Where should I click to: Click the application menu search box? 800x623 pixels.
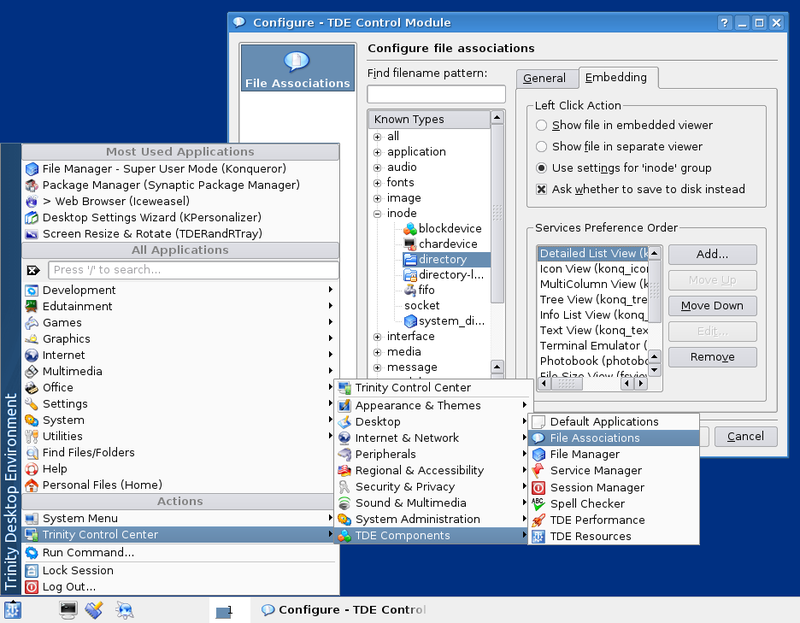[193, 270]
